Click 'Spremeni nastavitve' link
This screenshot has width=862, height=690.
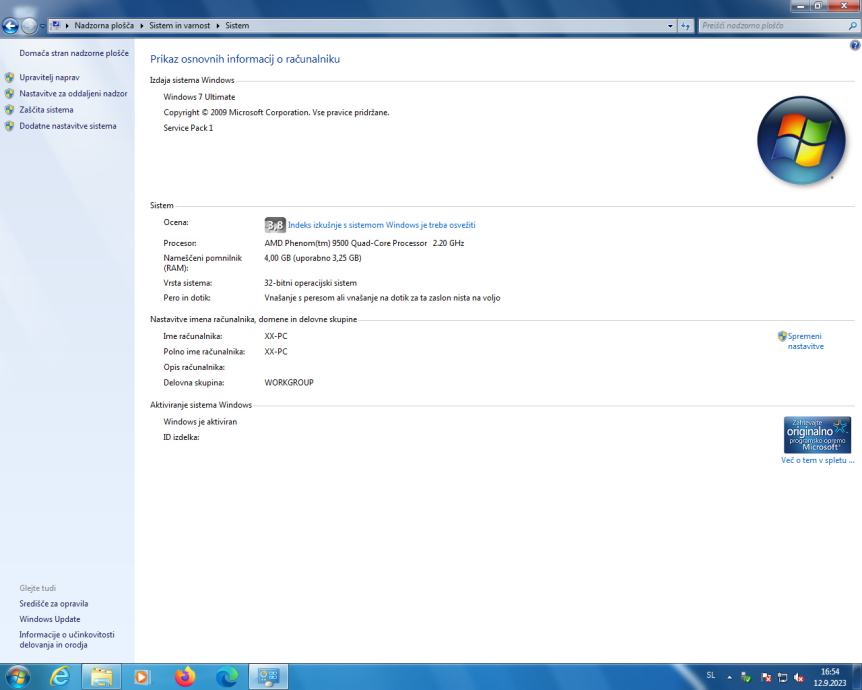click(806, 341)
